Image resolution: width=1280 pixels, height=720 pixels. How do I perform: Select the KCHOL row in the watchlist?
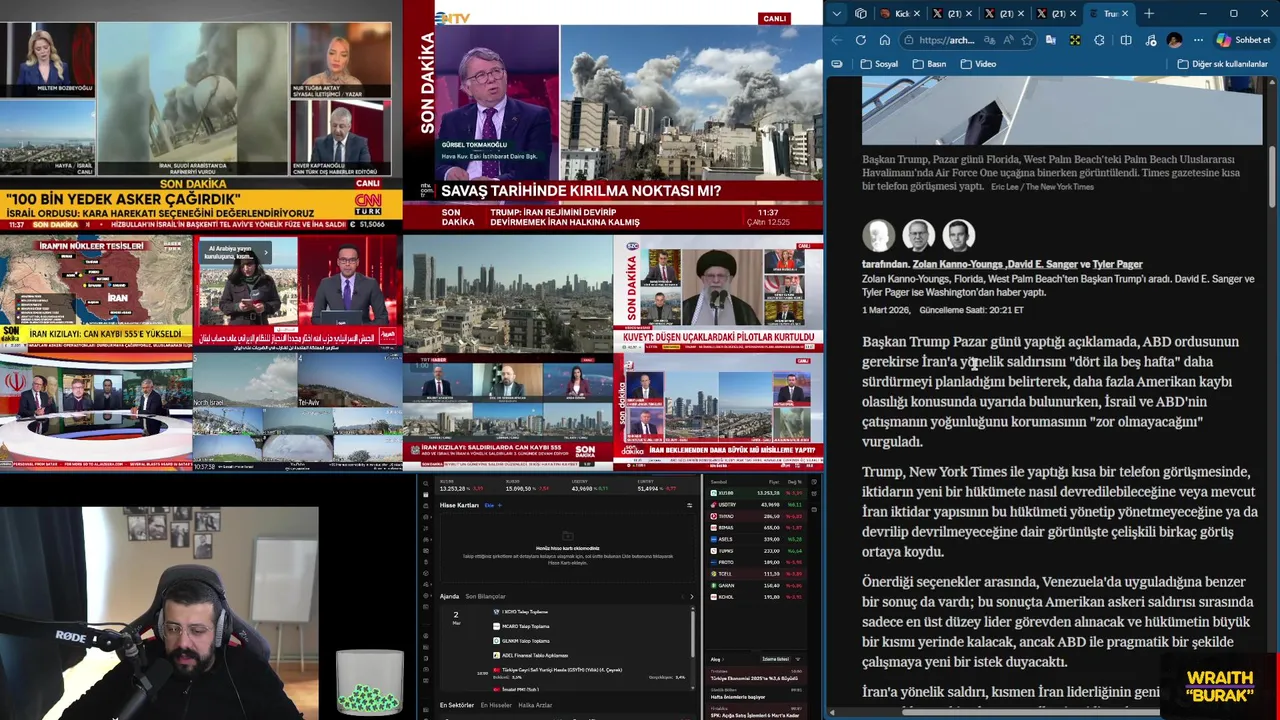click(756, 597)
